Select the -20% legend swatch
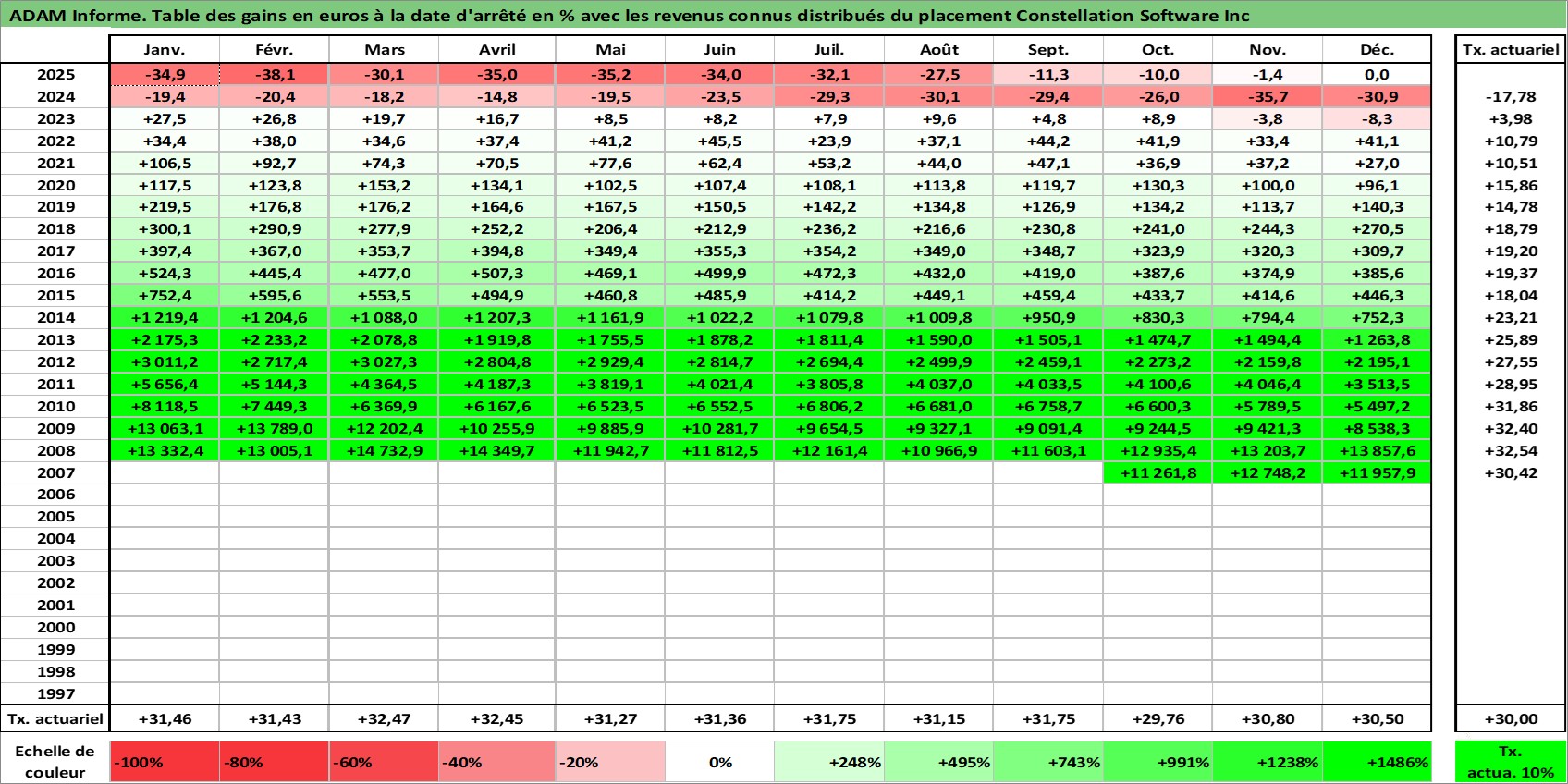This screenshot has width=1568, height=784. tap(610, 762)
